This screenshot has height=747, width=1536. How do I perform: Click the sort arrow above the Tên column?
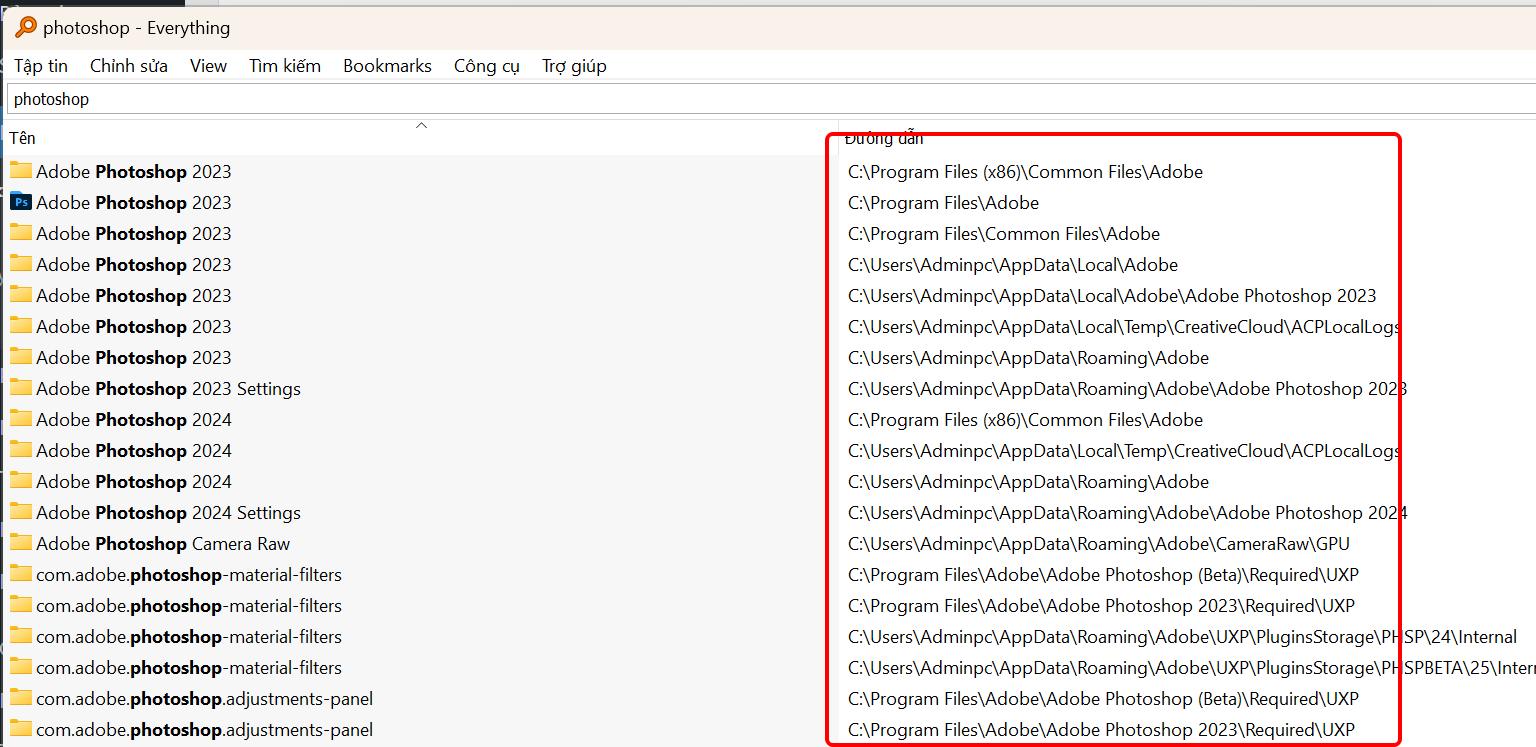(x=421, y=126)
